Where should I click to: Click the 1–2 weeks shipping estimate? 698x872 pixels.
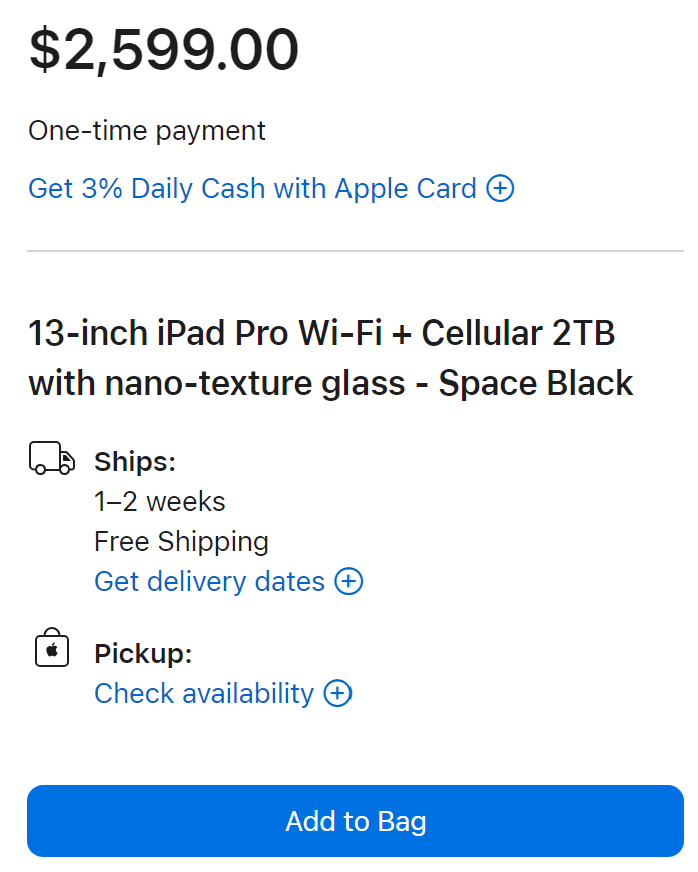click(x=159, y=501)
